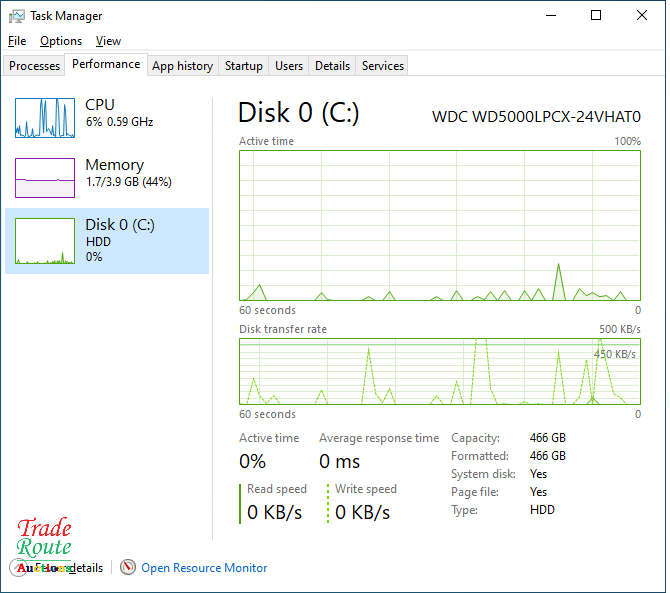Open the File menu
This screenshot has height=593, width=670.
17,41
